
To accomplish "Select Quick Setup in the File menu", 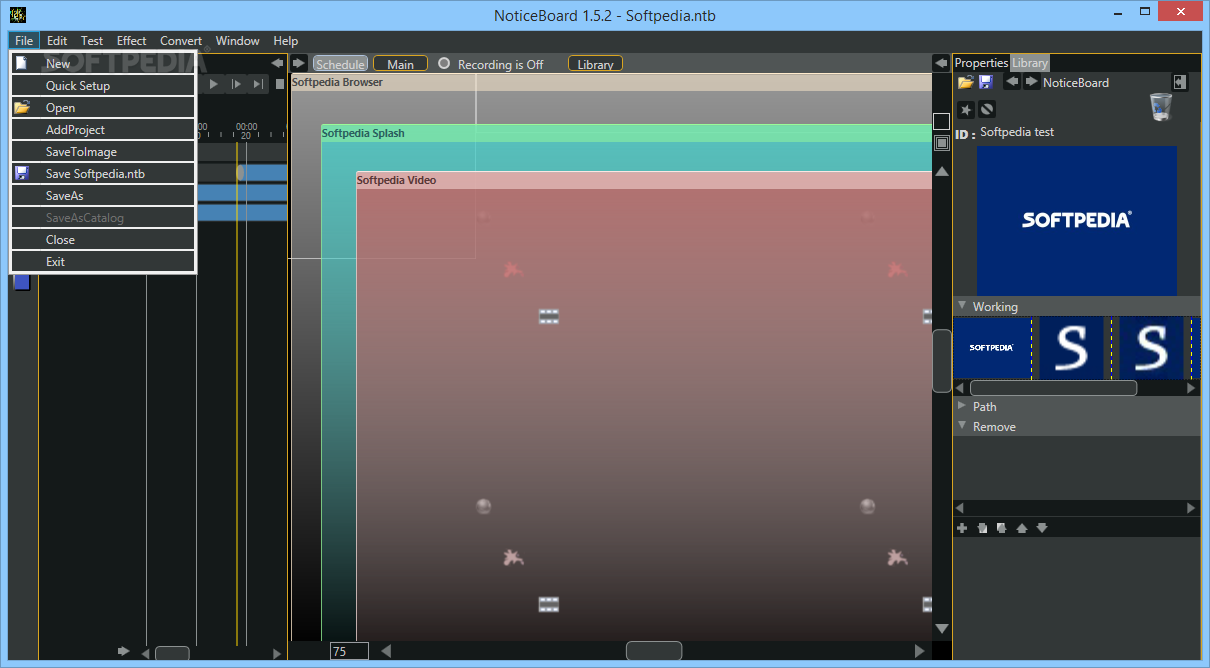I will 103,85.
